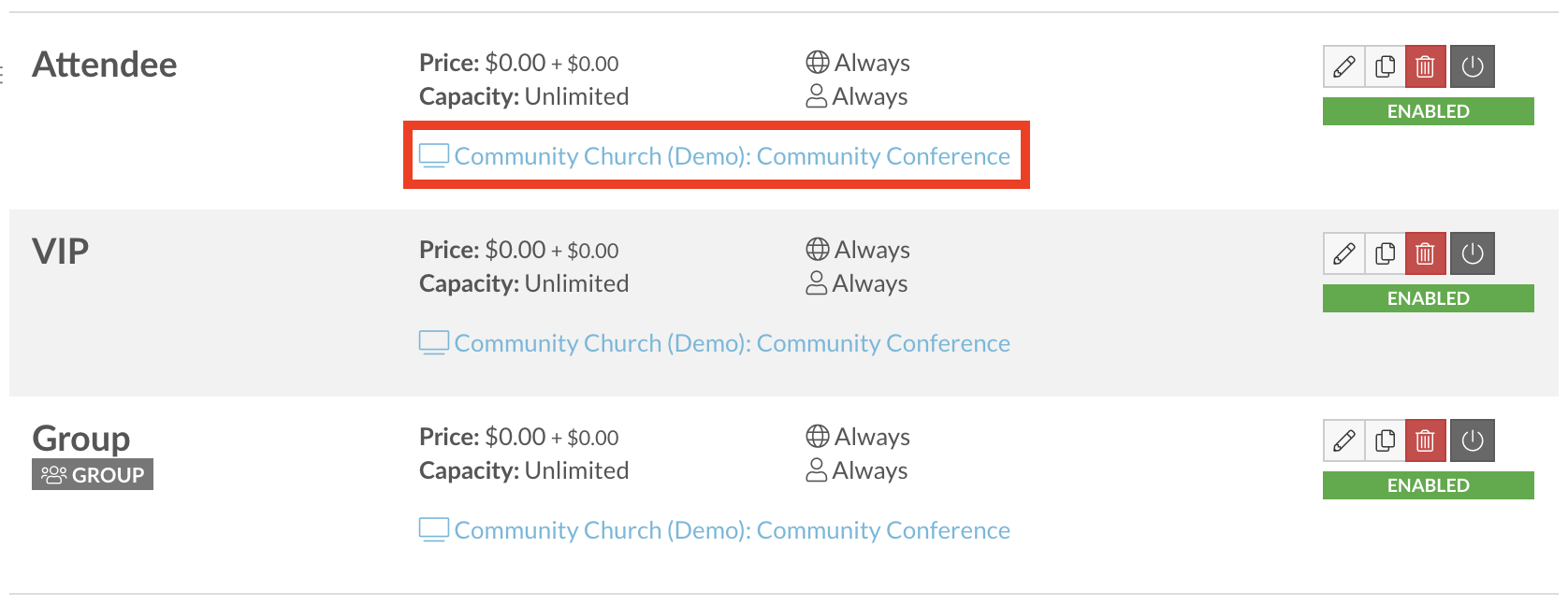Toggle power button for Attendee ticket
Viewport: 1568px width, 606px height.
[1473, 66]
